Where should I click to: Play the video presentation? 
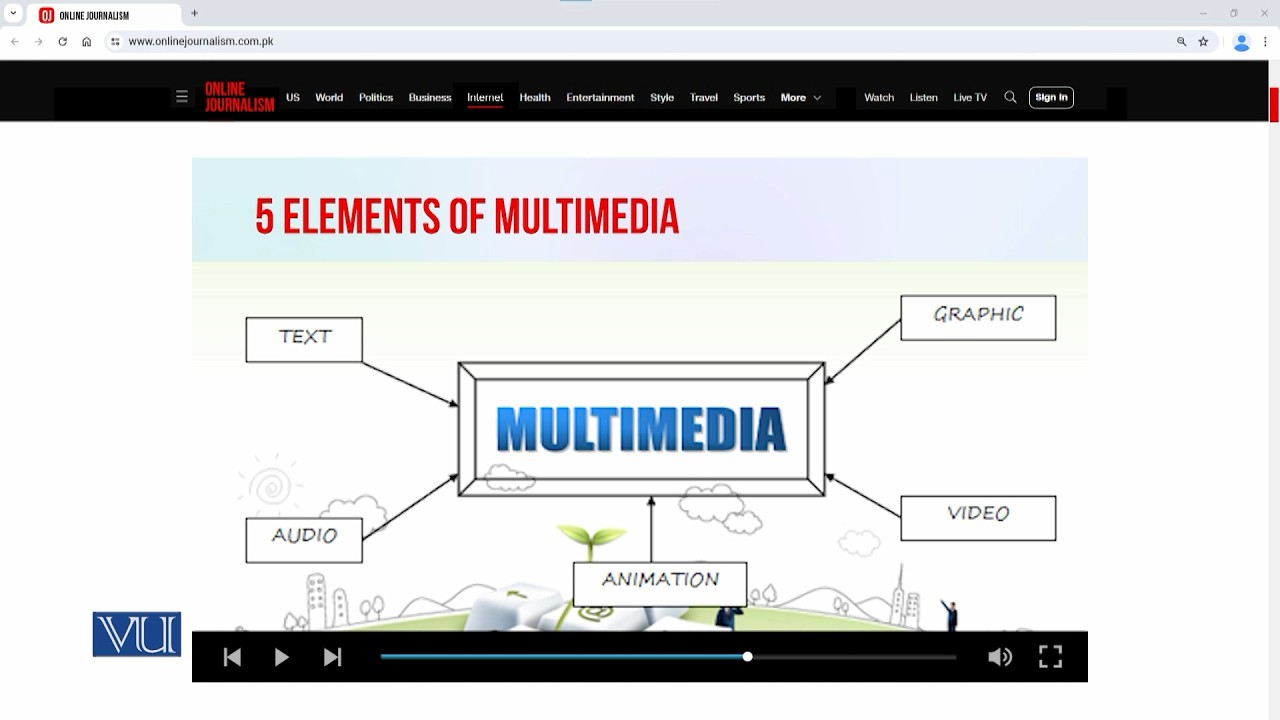(282, 657)
